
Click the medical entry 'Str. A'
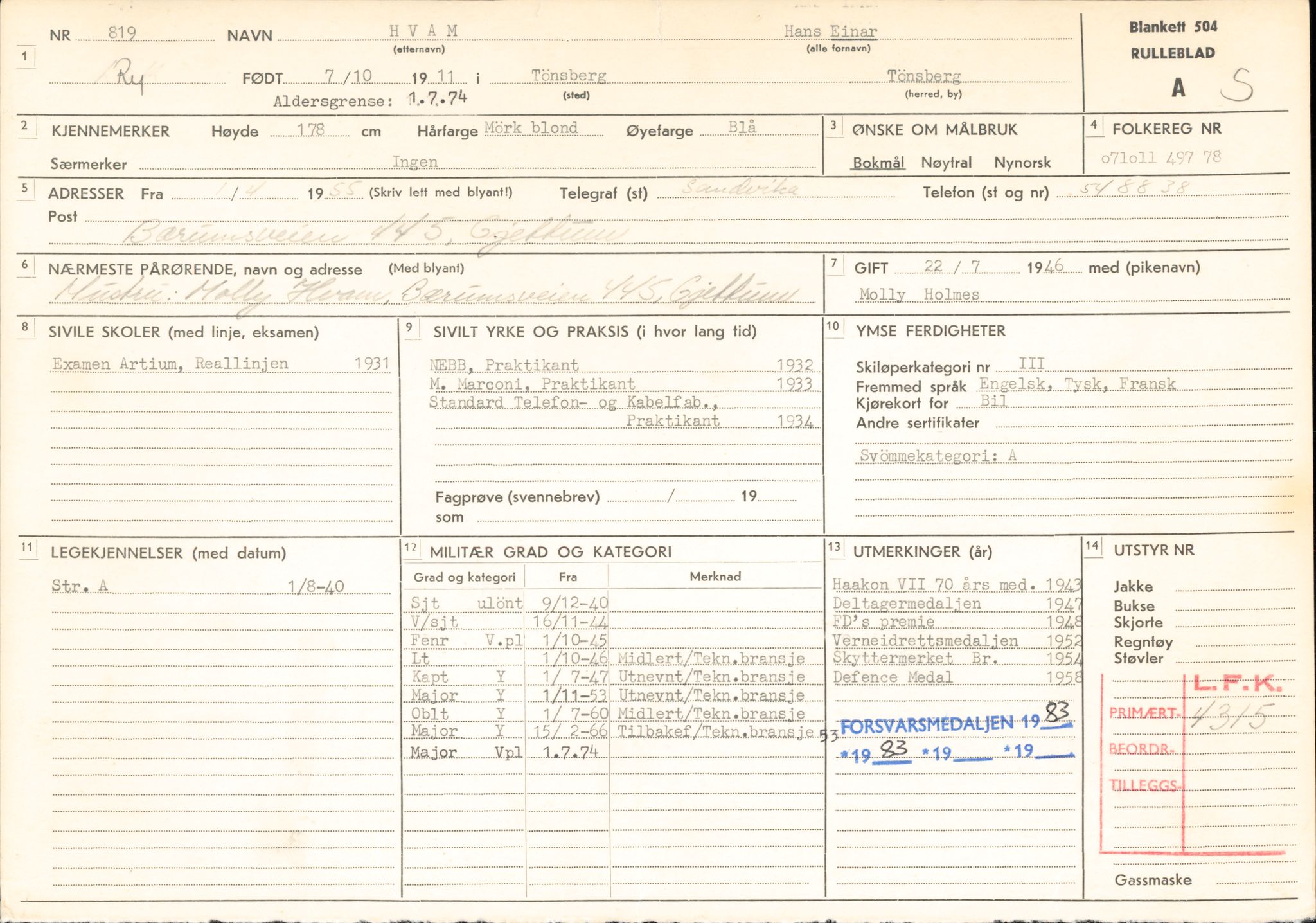tap(80, 586)
